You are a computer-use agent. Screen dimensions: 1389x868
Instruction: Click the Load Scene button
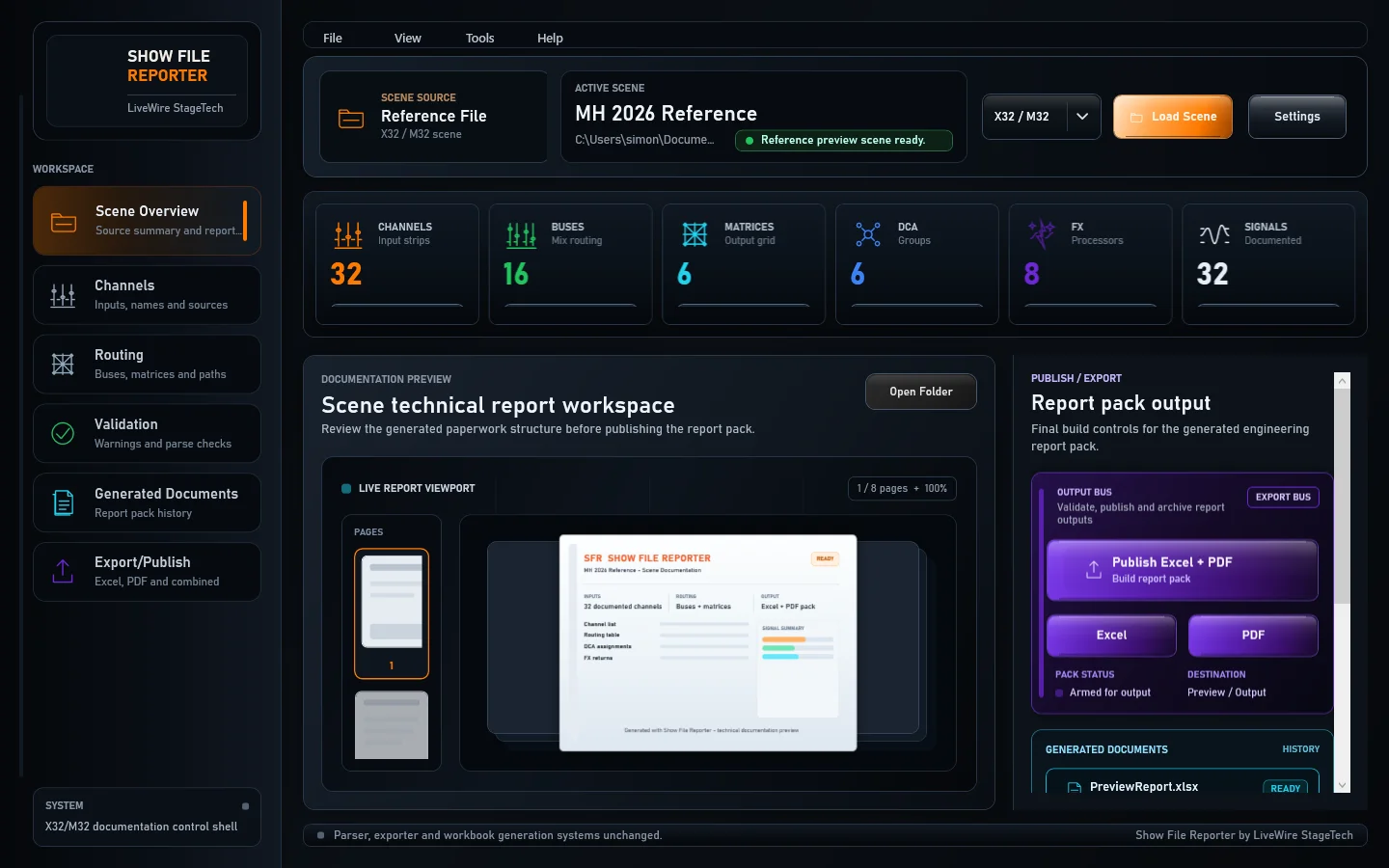click(1173, 117)
